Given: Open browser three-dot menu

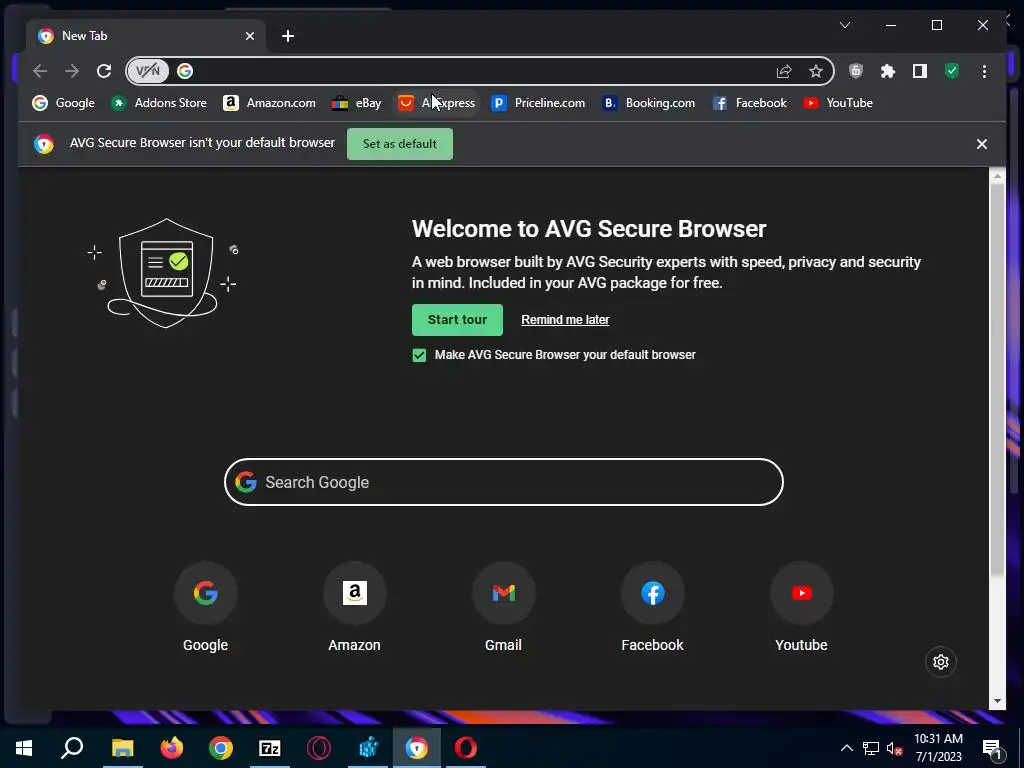Looking at the screenshot, I should [x=984, y=71].
